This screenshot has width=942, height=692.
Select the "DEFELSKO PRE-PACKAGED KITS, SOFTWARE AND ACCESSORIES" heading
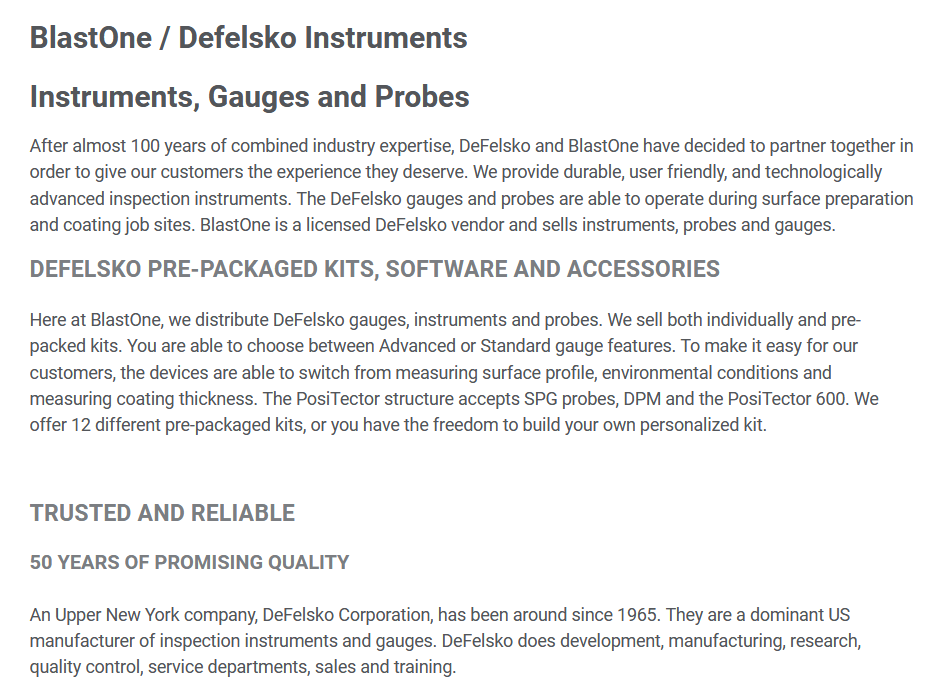(x=374, y=269)
